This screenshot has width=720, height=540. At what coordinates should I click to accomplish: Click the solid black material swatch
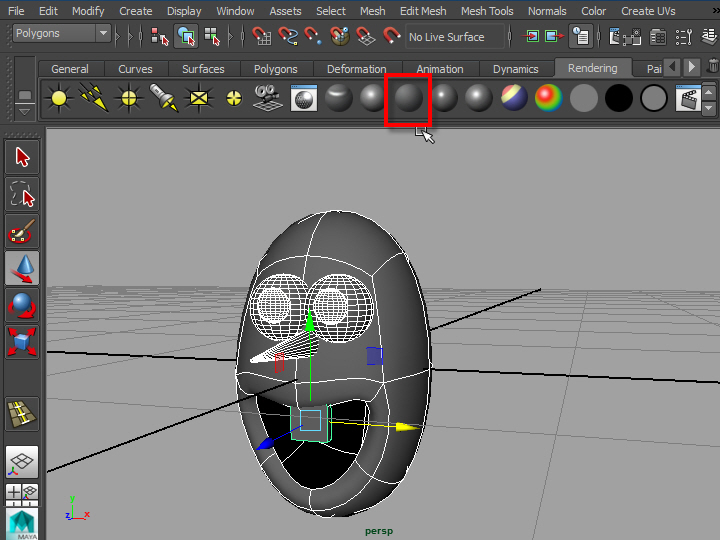click(x=619, y=98)
